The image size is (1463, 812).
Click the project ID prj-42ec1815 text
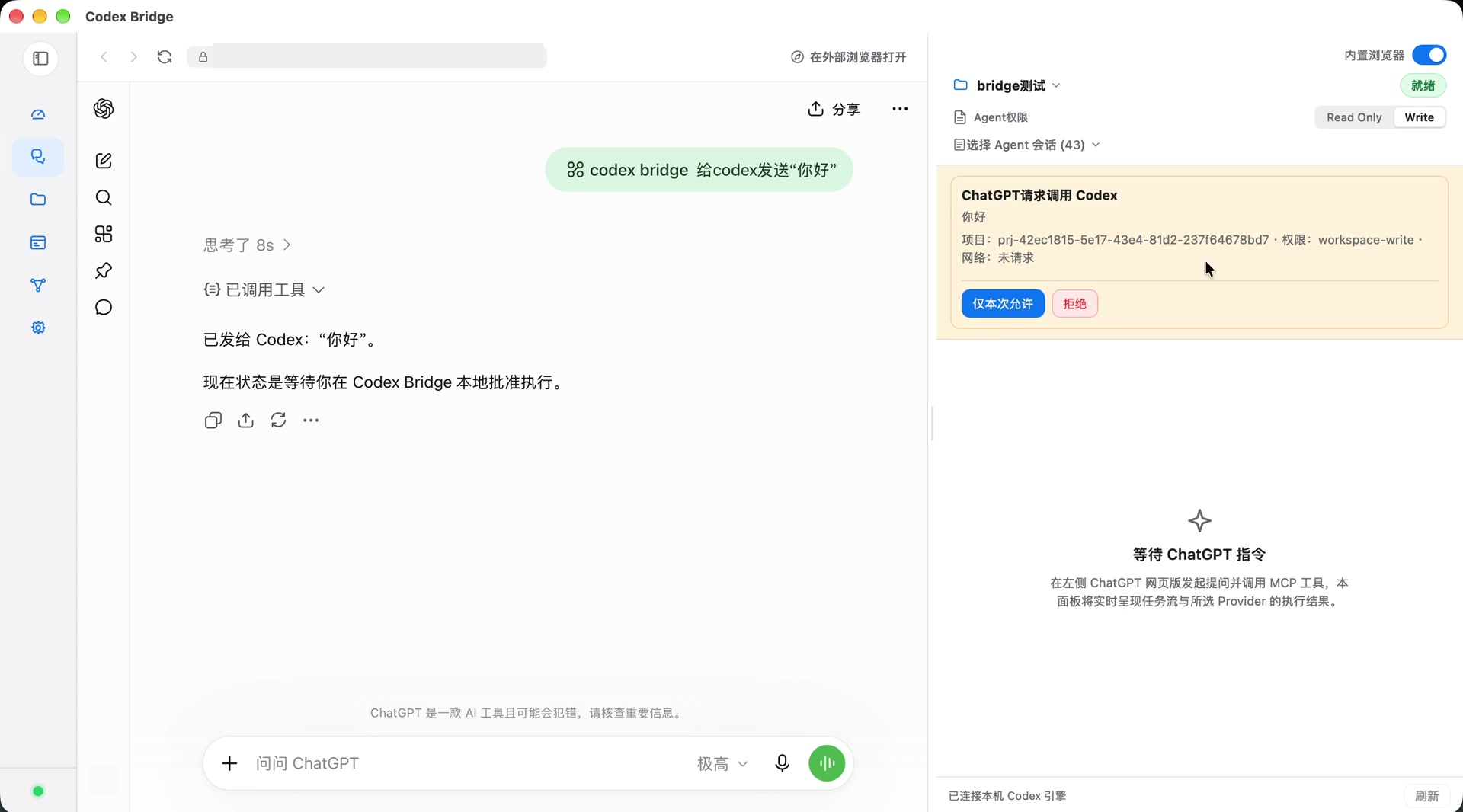[x=1133, y=240]
